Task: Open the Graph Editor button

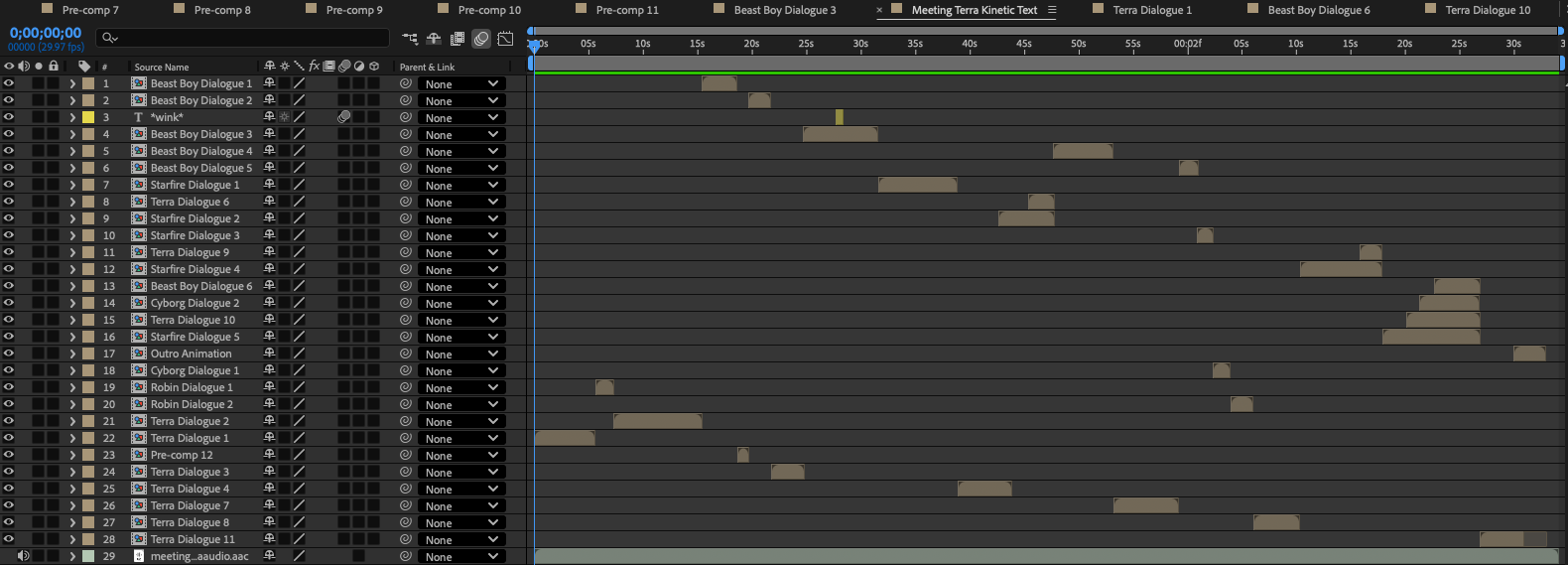Action: point(505,39)
